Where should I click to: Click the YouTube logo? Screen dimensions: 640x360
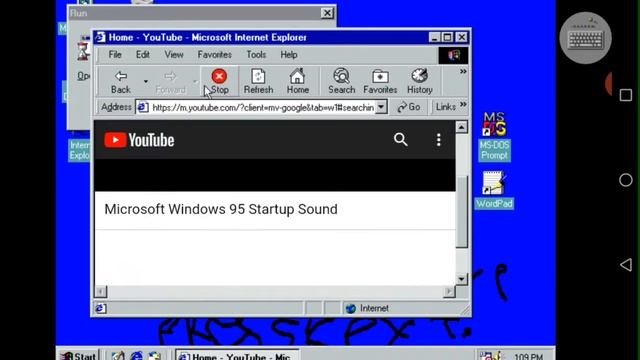[139, 140]
